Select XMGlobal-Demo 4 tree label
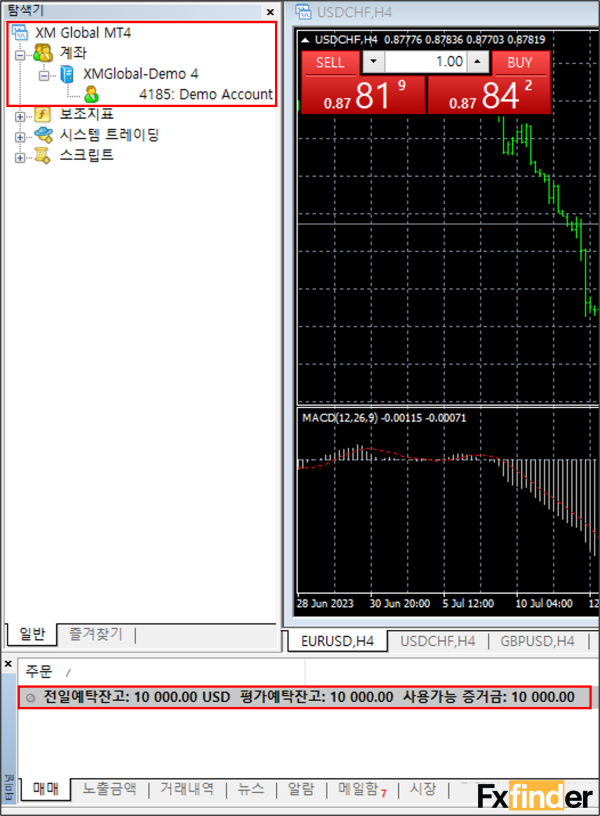600x816 pixels. click(x=141, y=74)
